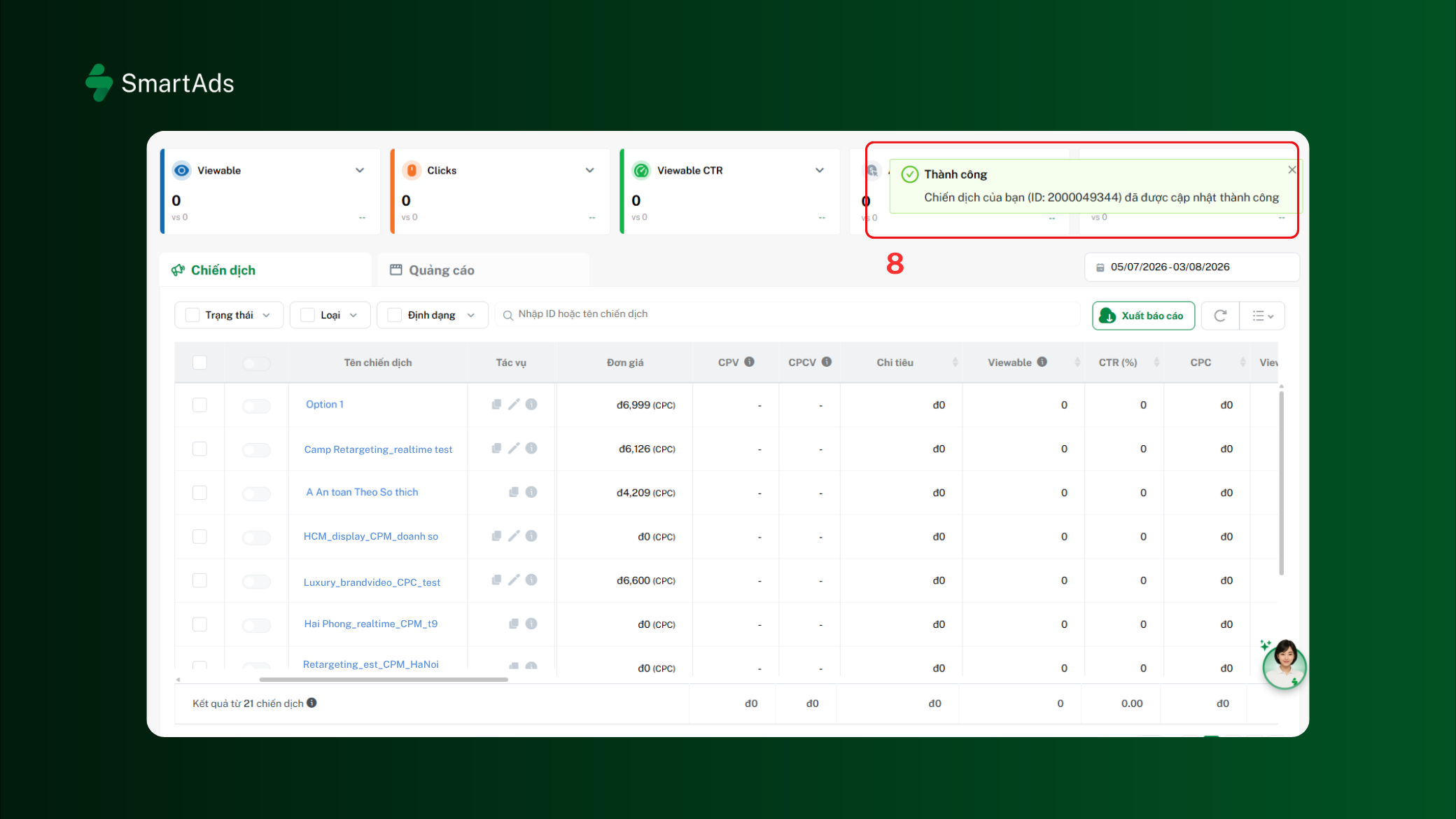
Task: Click the vertical table scrollbar
Action: coord(1281,483)
